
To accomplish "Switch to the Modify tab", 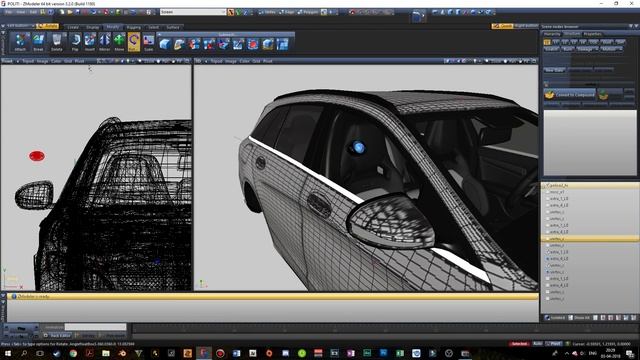I will (x=112, y=27).
